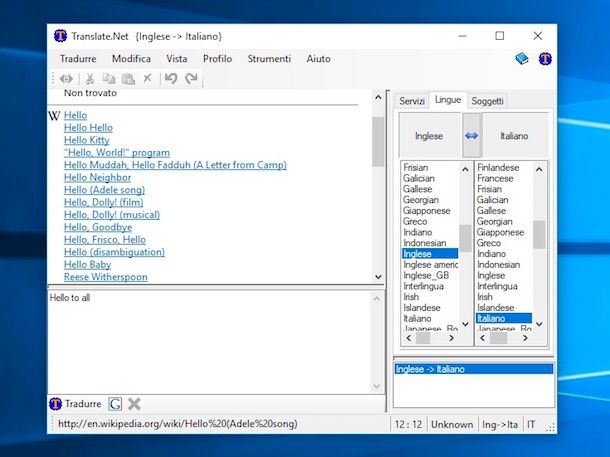Image resolution: width=610 pixels, height=457 pixels.
Task: Click the Google G icon in bottom bar
Action: pyautogui.click(x=115, y=404)
